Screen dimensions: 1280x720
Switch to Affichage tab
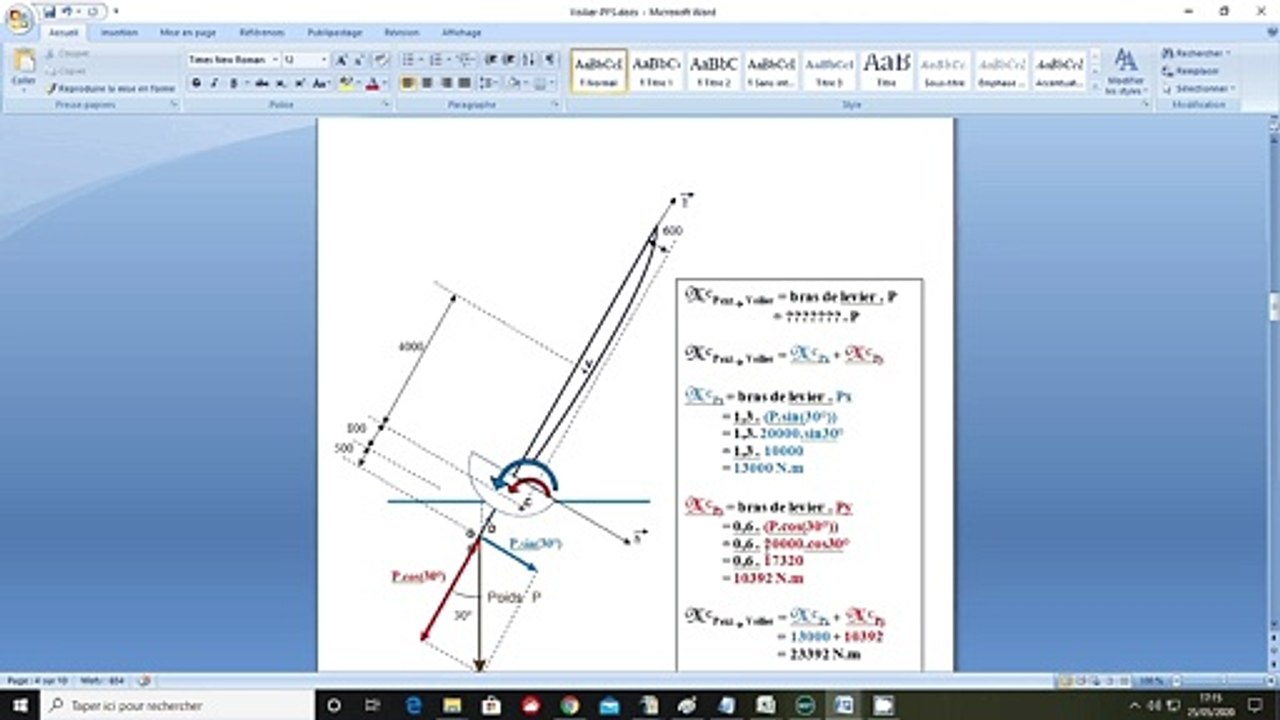[x=462, y=32]
